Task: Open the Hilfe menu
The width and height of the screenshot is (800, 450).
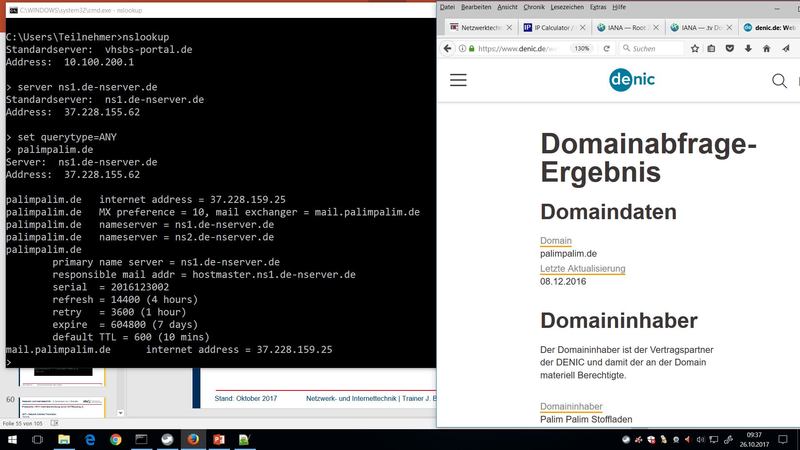Action: tap(619, 7)
